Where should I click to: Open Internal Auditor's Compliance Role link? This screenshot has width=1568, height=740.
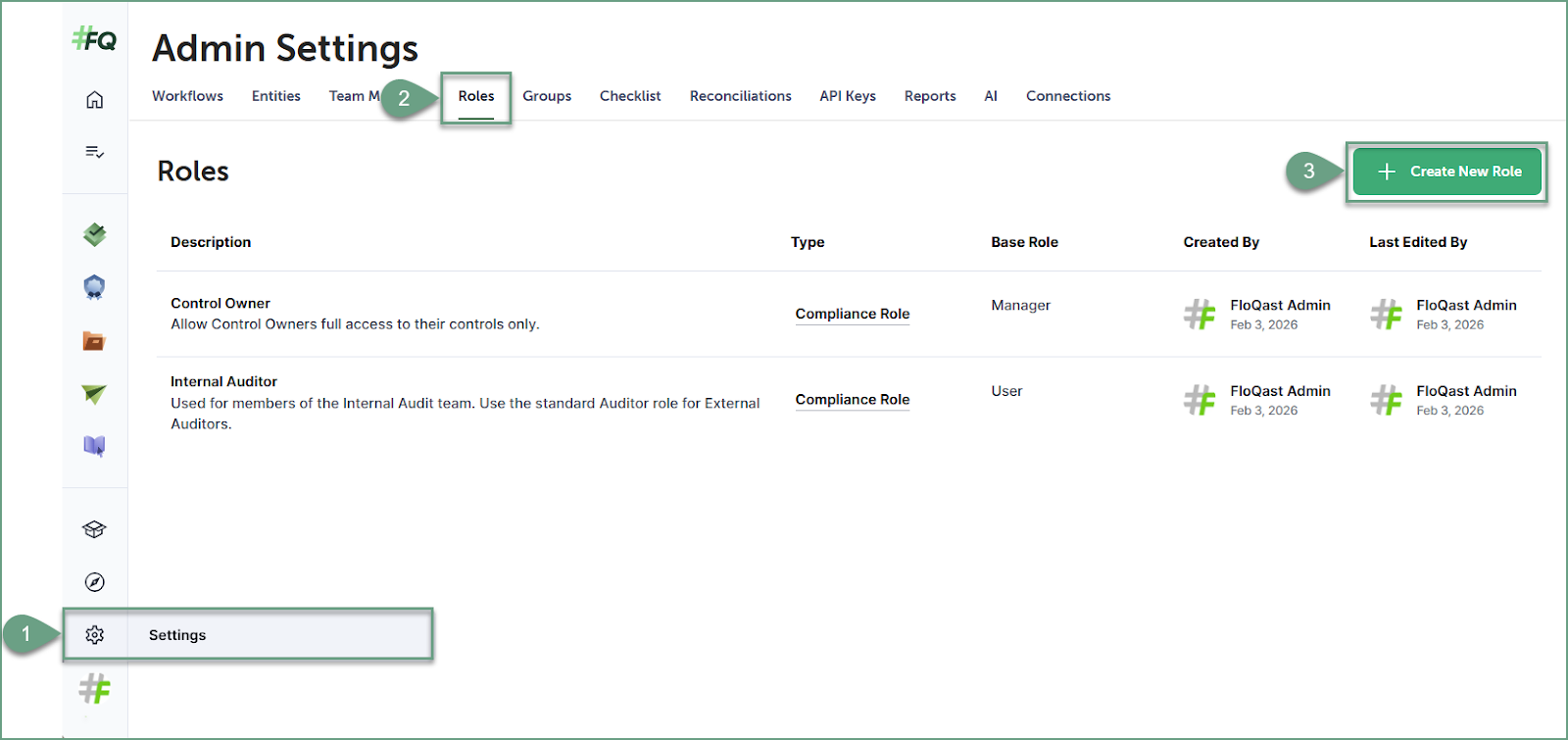[852, 400]
